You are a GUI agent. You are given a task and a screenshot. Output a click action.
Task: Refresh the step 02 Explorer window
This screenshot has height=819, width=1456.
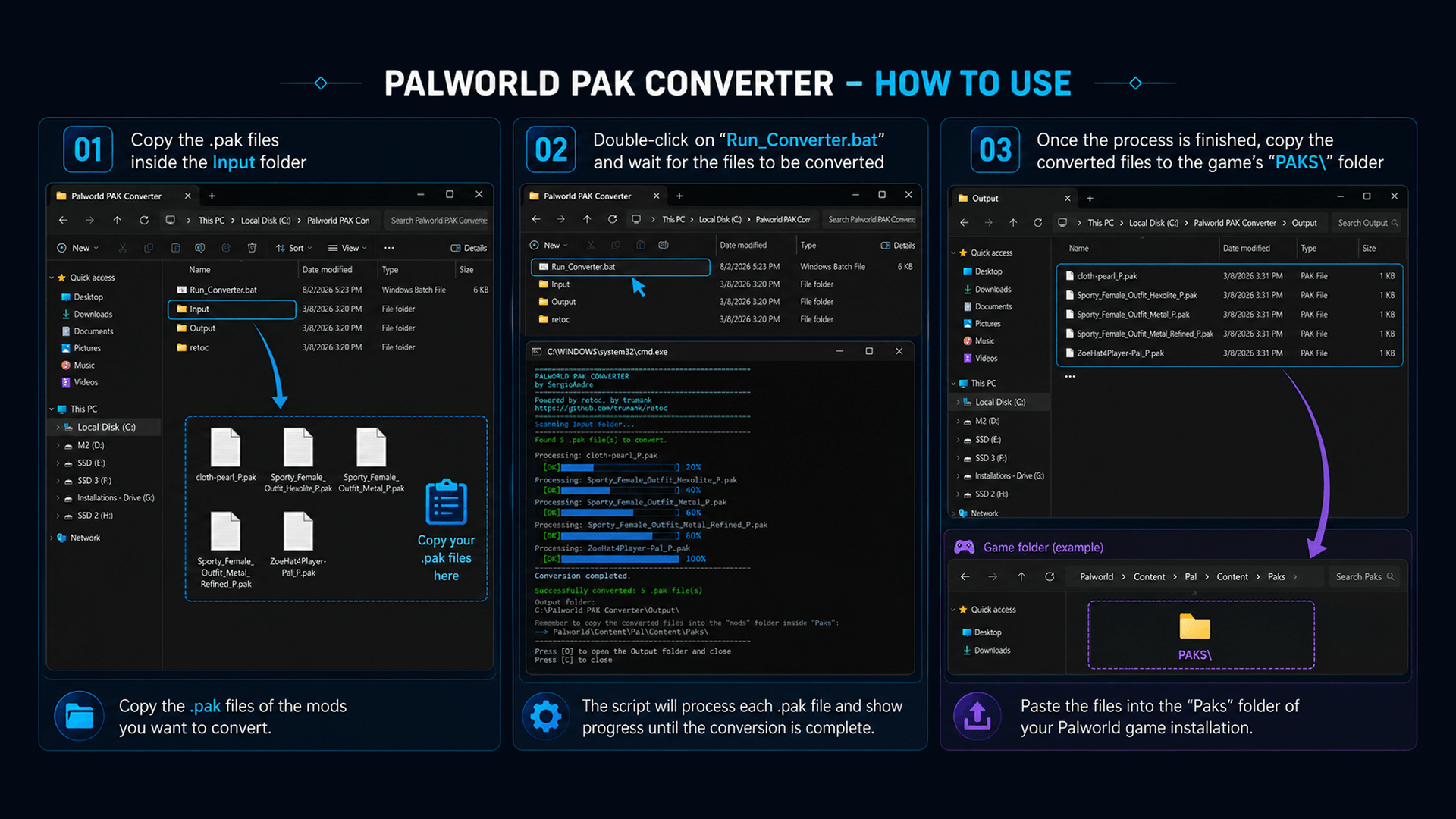click(x=612, y=219)
